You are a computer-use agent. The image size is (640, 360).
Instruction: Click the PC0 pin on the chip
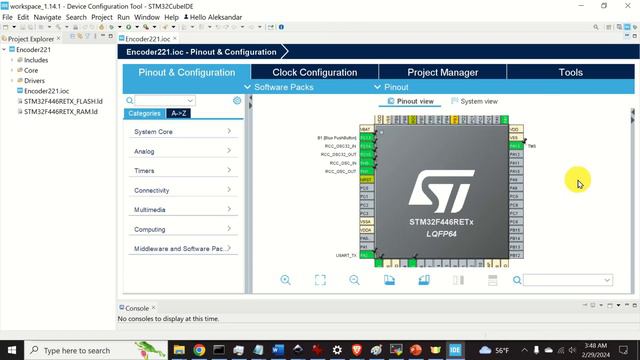[367, 188]
